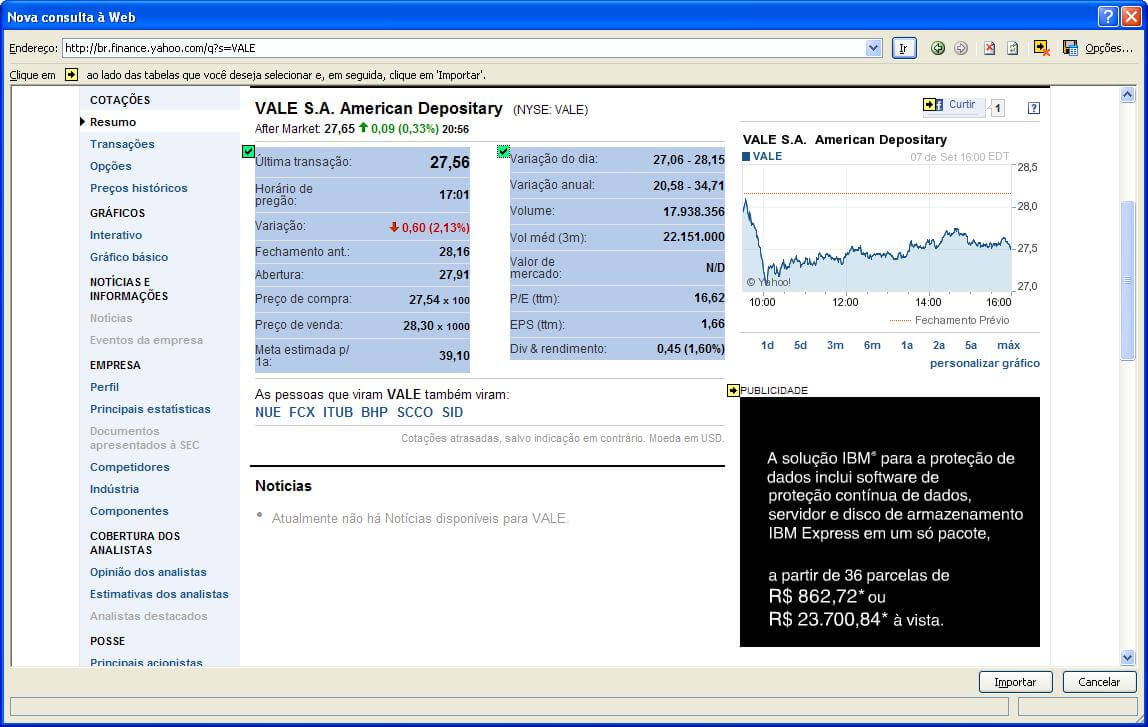Select the 5a chart range
This screenshot has width=1148, height=727.
coord(971,345)
